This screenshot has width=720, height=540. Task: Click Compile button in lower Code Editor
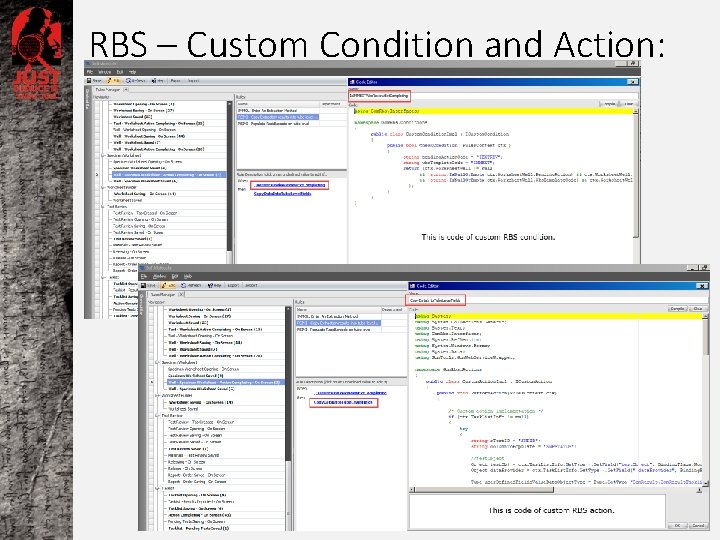click(678, 309)
